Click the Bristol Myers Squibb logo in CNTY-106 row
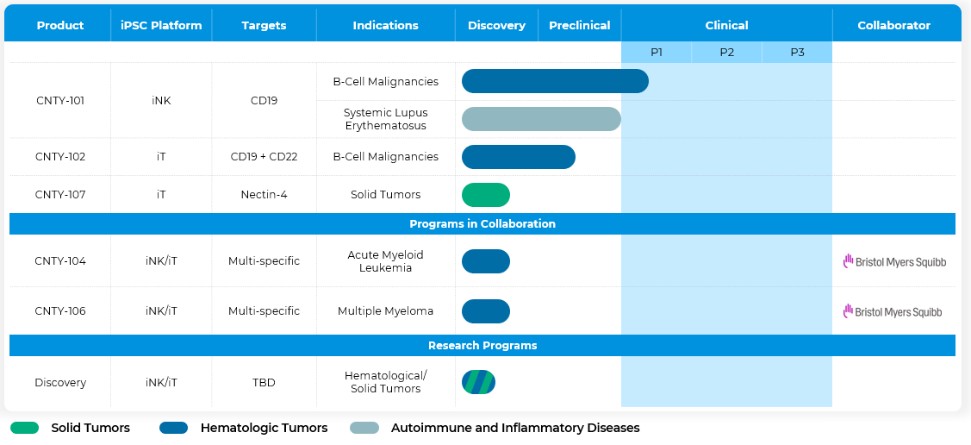Image resolution: width=971 pixels, height=445 pixels. [894, 311]
